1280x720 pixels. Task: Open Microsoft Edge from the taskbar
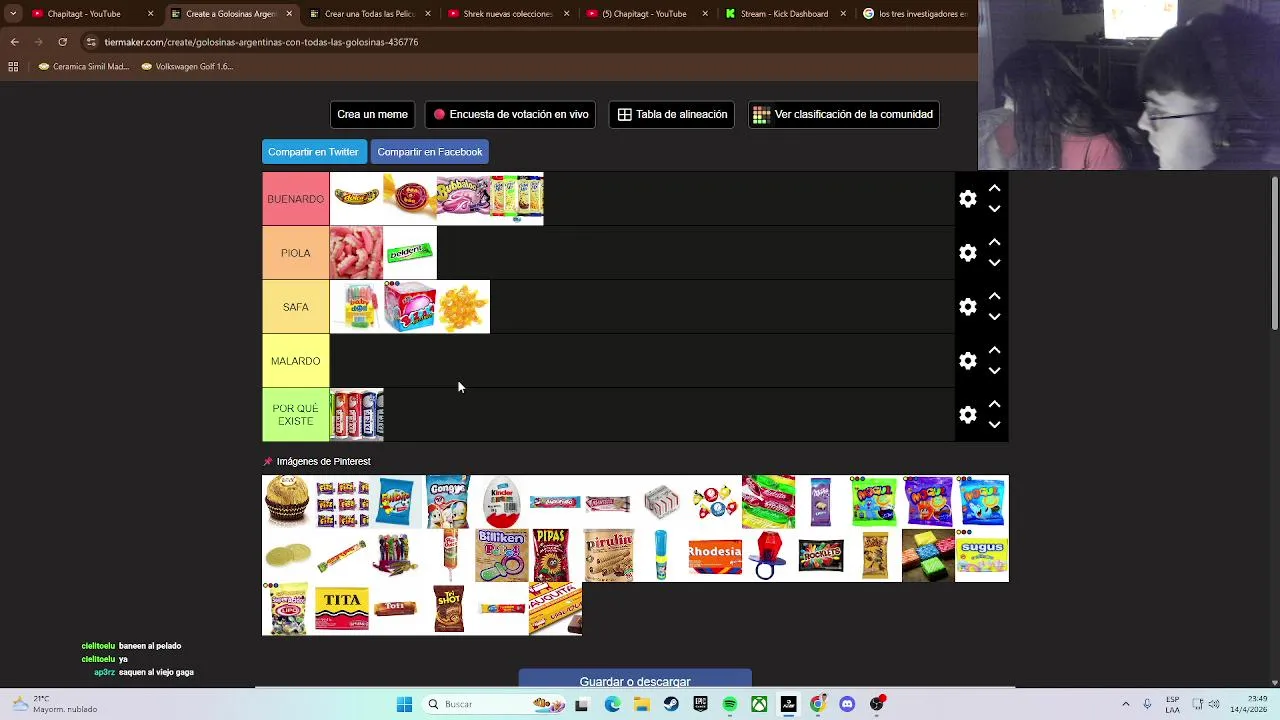tap(612, 704)
